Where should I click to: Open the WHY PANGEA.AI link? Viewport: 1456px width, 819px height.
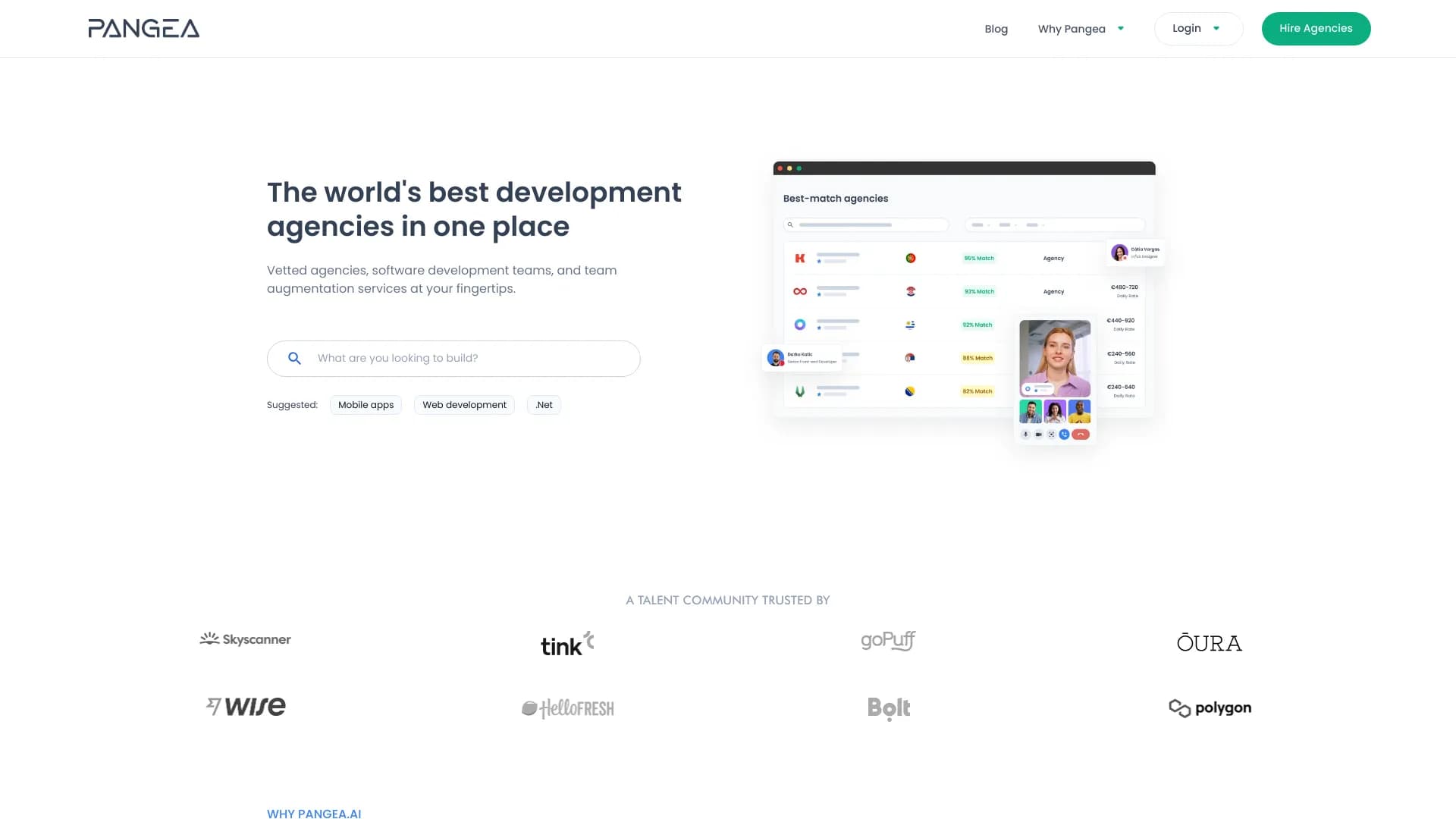(x=314, y=814)
